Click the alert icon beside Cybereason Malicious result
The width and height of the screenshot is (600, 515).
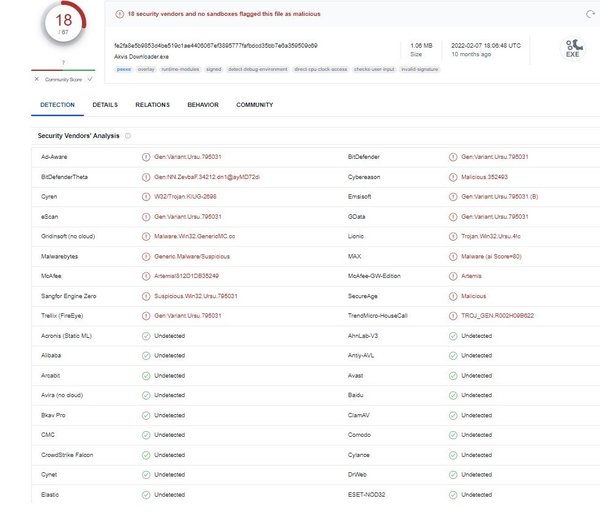453,177
